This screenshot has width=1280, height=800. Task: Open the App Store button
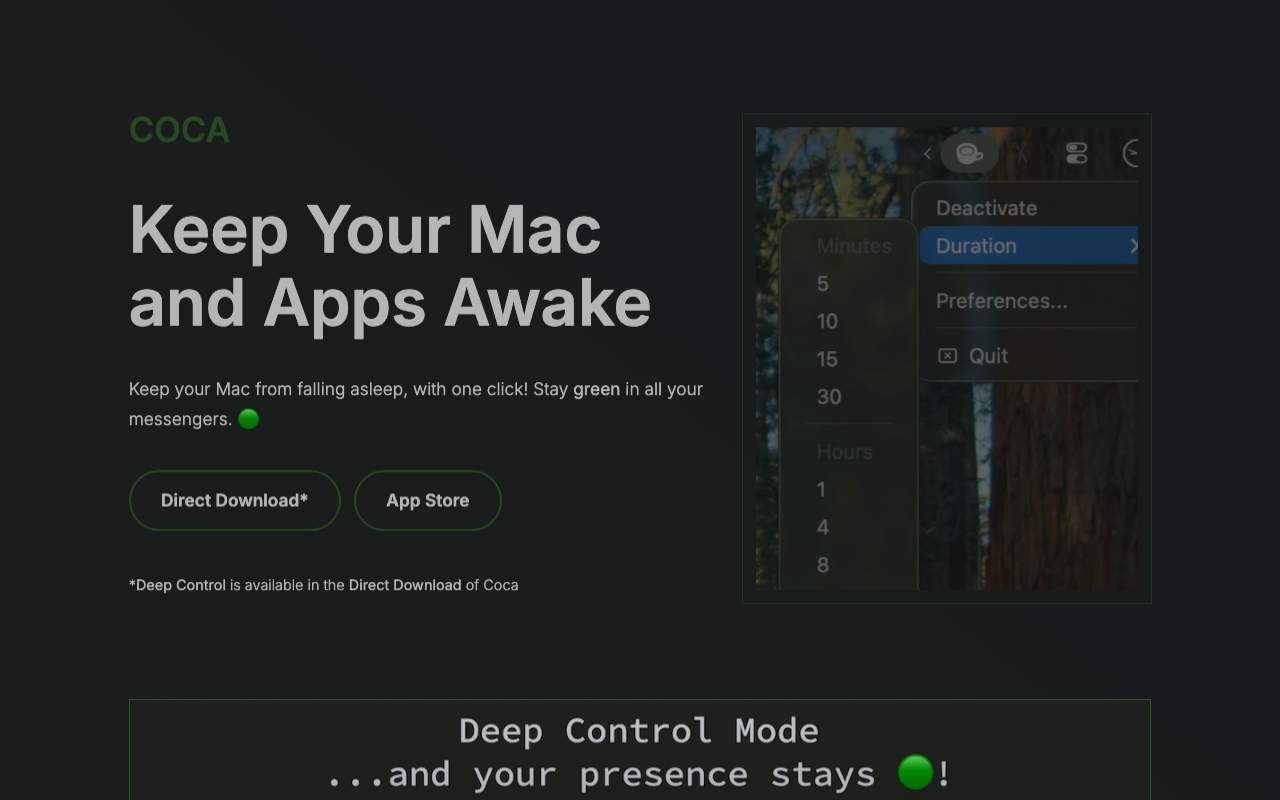pyautogui.click(x=428, y=500)
